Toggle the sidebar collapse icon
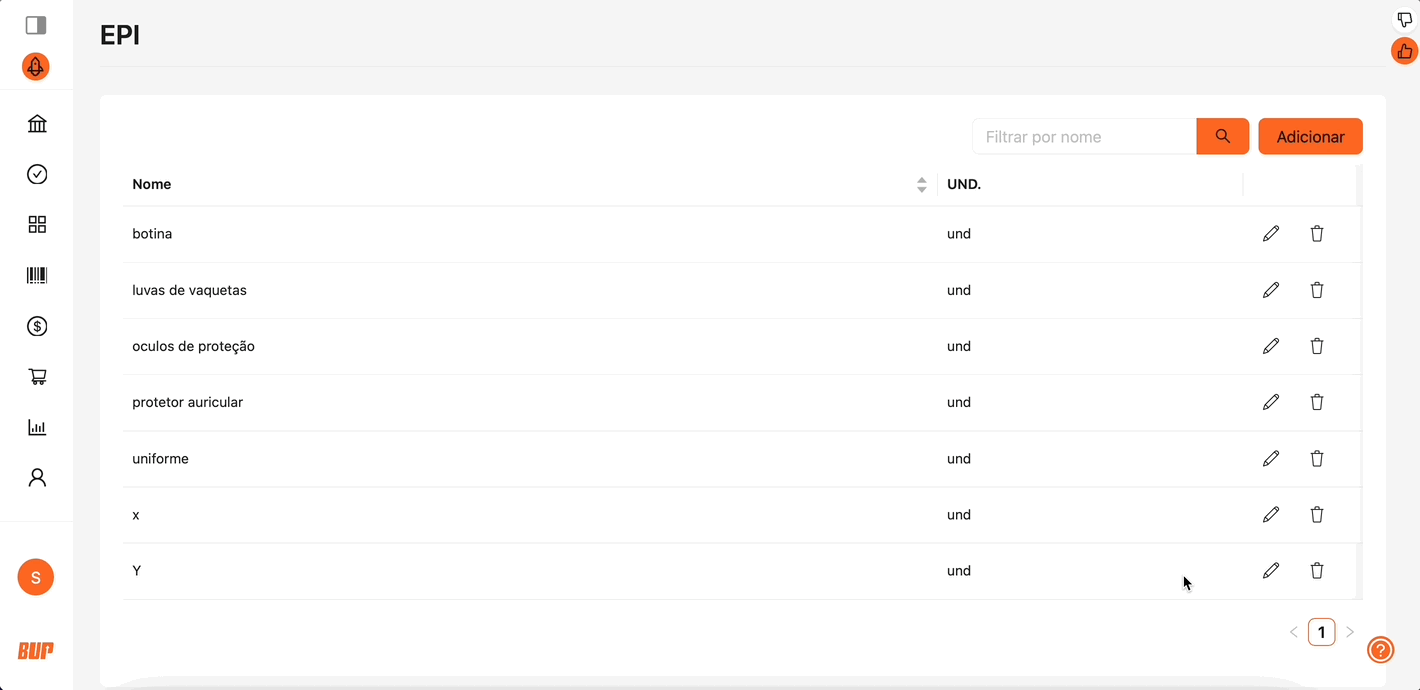Image resolution: width=1420 pixels, height=690 pixels. tap(36, 25)
